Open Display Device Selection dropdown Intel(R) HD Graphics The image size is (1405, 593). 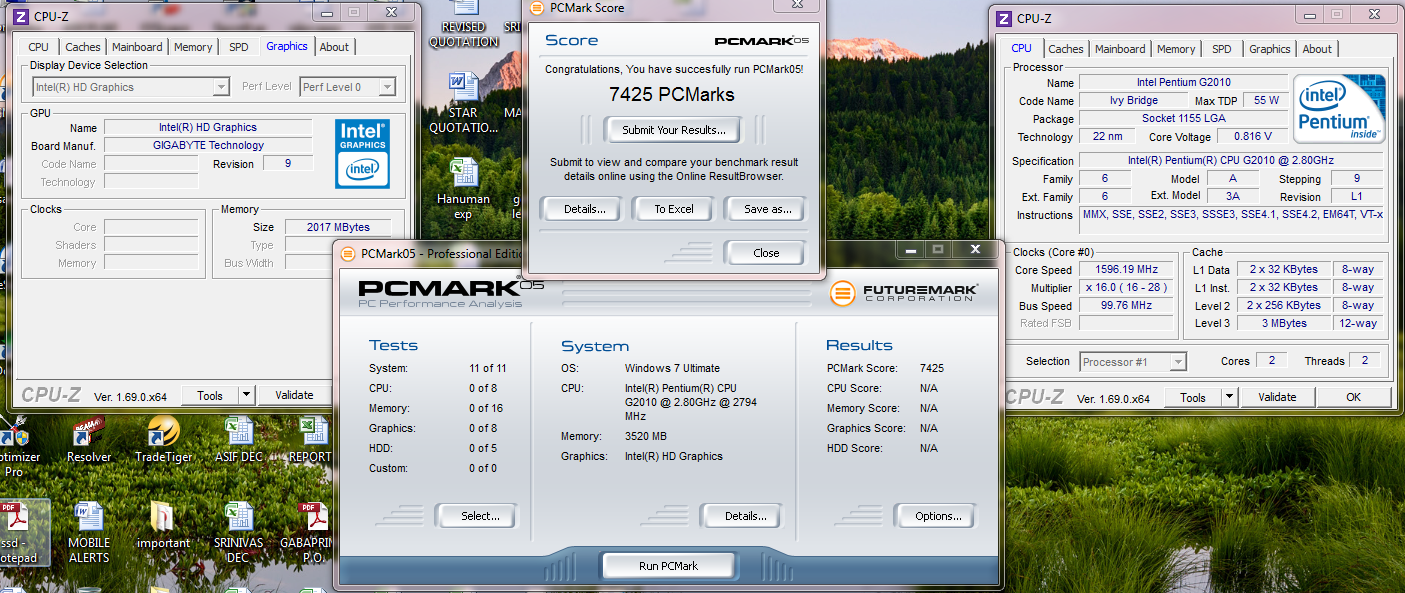click(130, 87)
